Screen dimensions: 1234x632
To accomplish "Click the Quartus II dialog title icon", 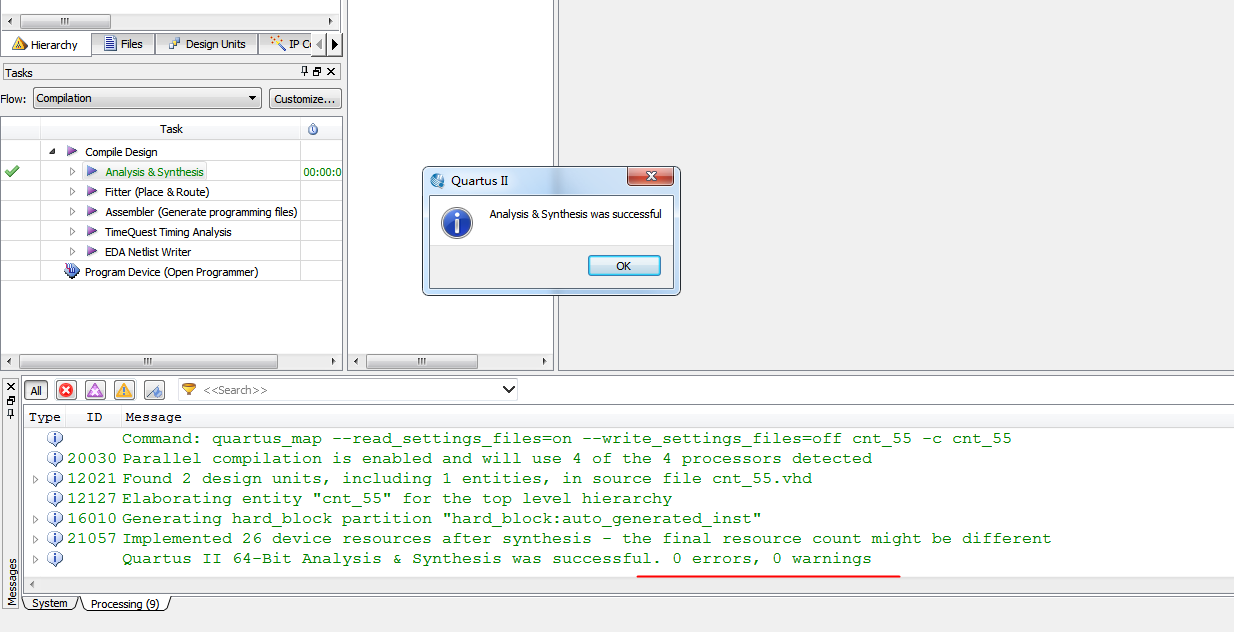I will coord(437,181).
